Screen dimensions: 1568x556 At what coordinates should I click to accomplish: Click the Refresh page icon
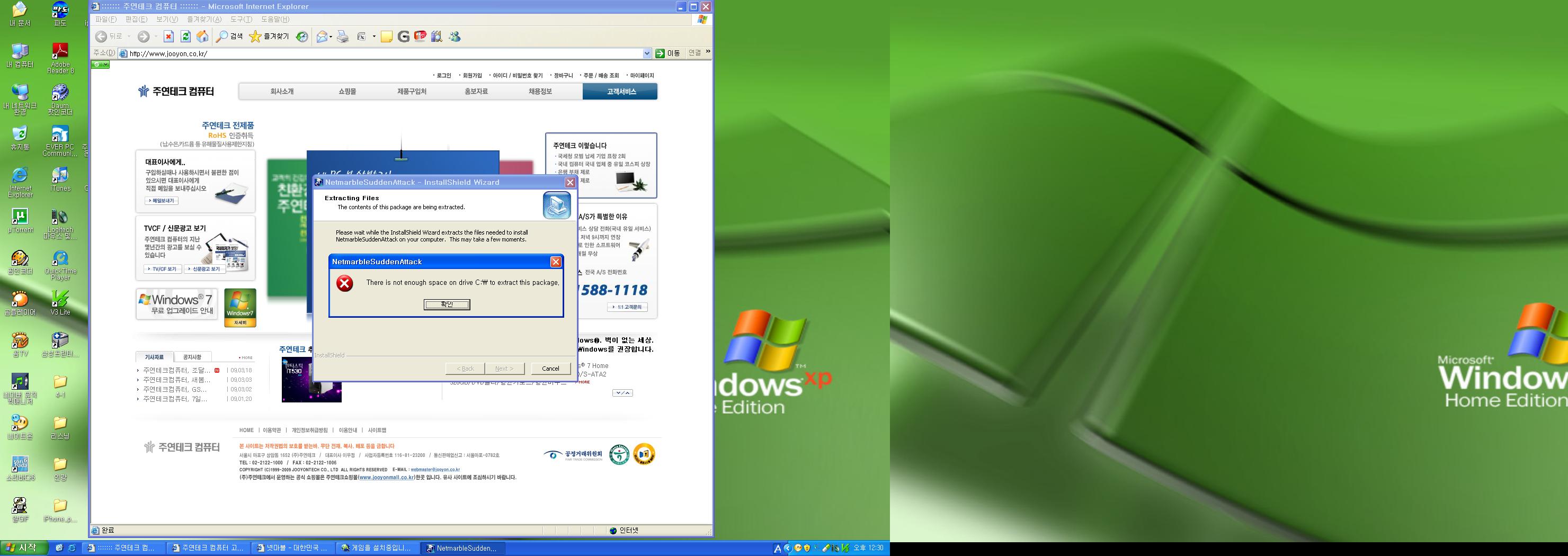coord(185,37)
